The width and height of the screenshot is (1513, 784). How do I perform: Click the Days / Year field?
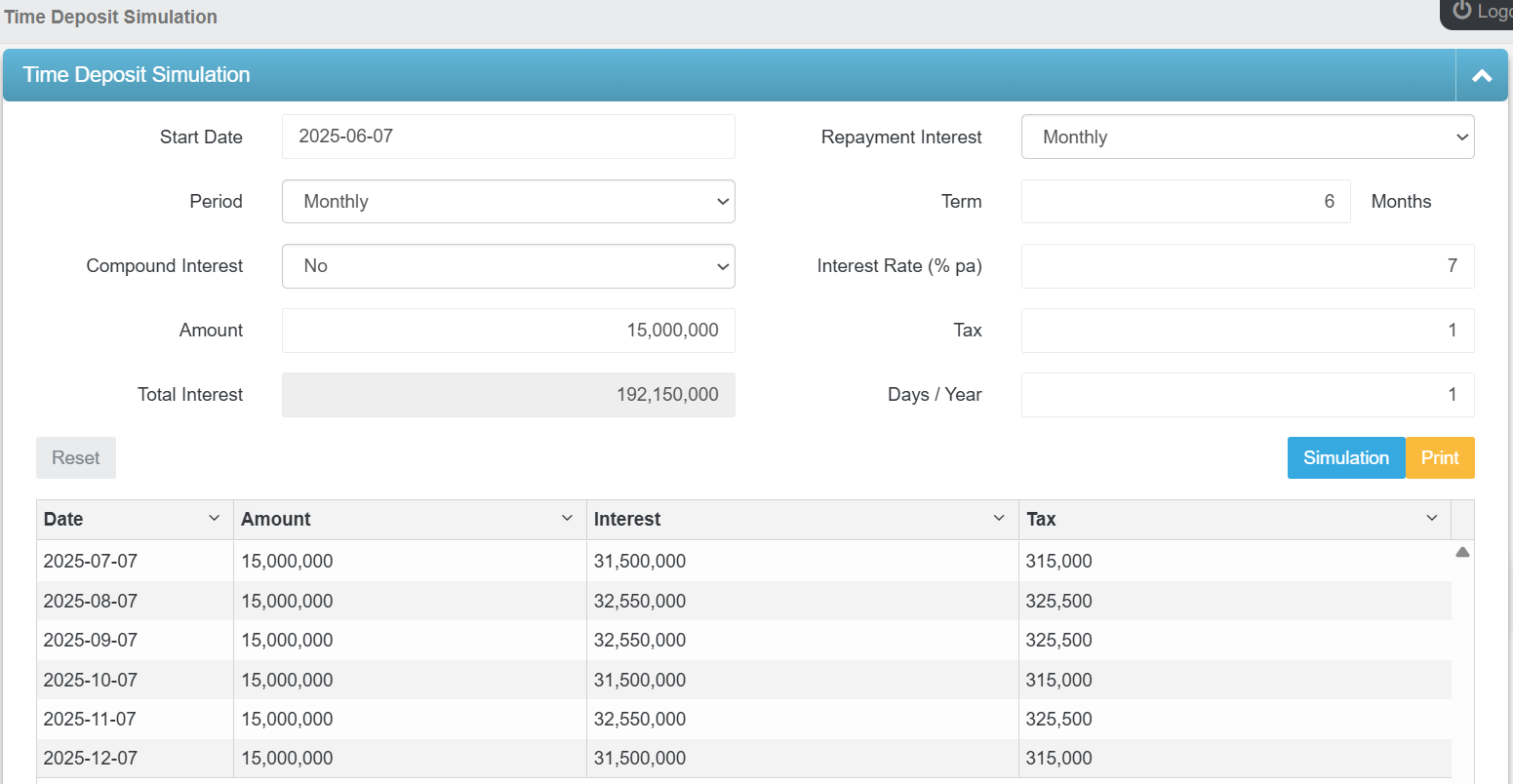(1248, 395)
